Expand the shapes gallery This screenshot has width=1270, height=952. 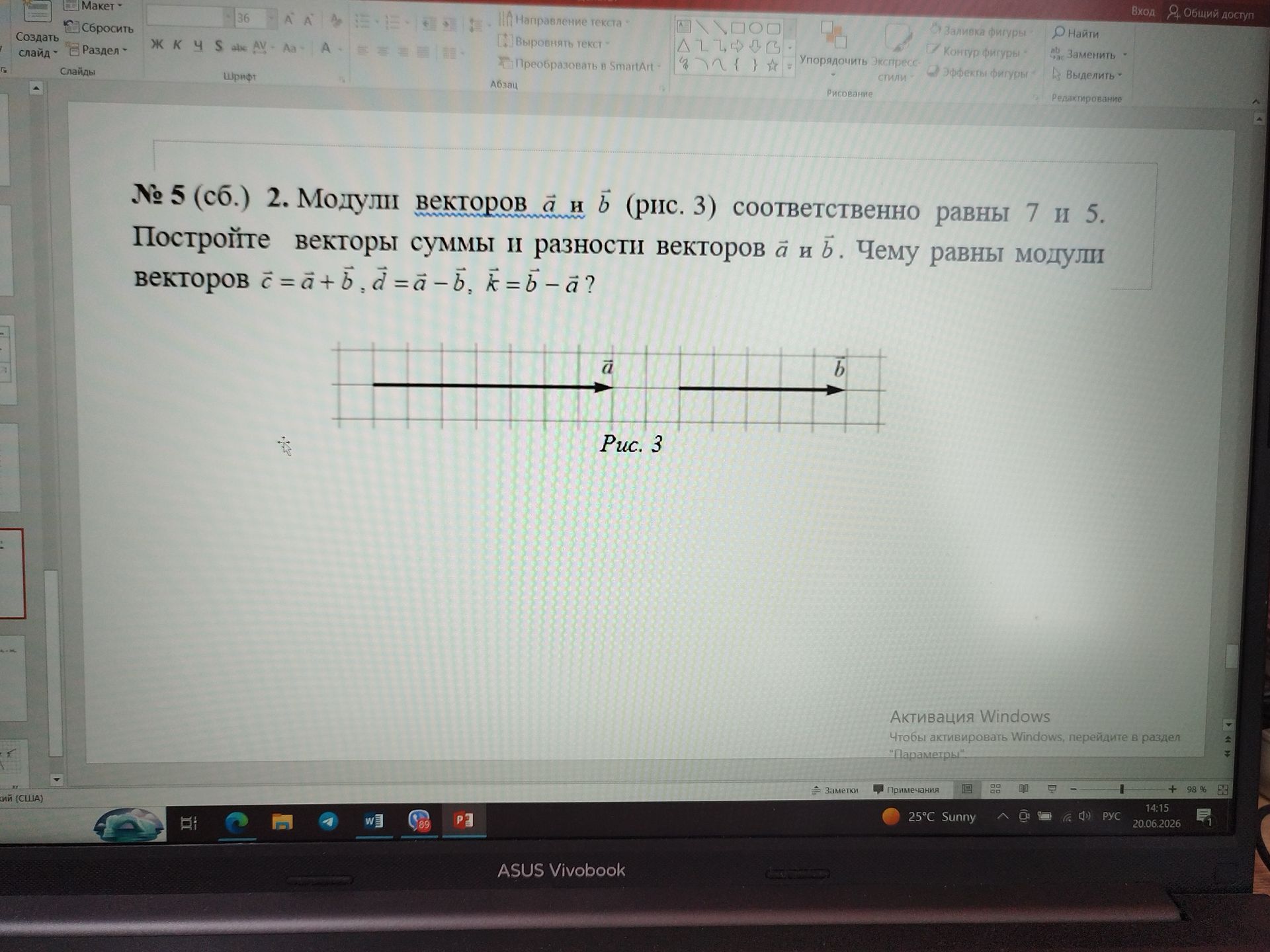789,66
